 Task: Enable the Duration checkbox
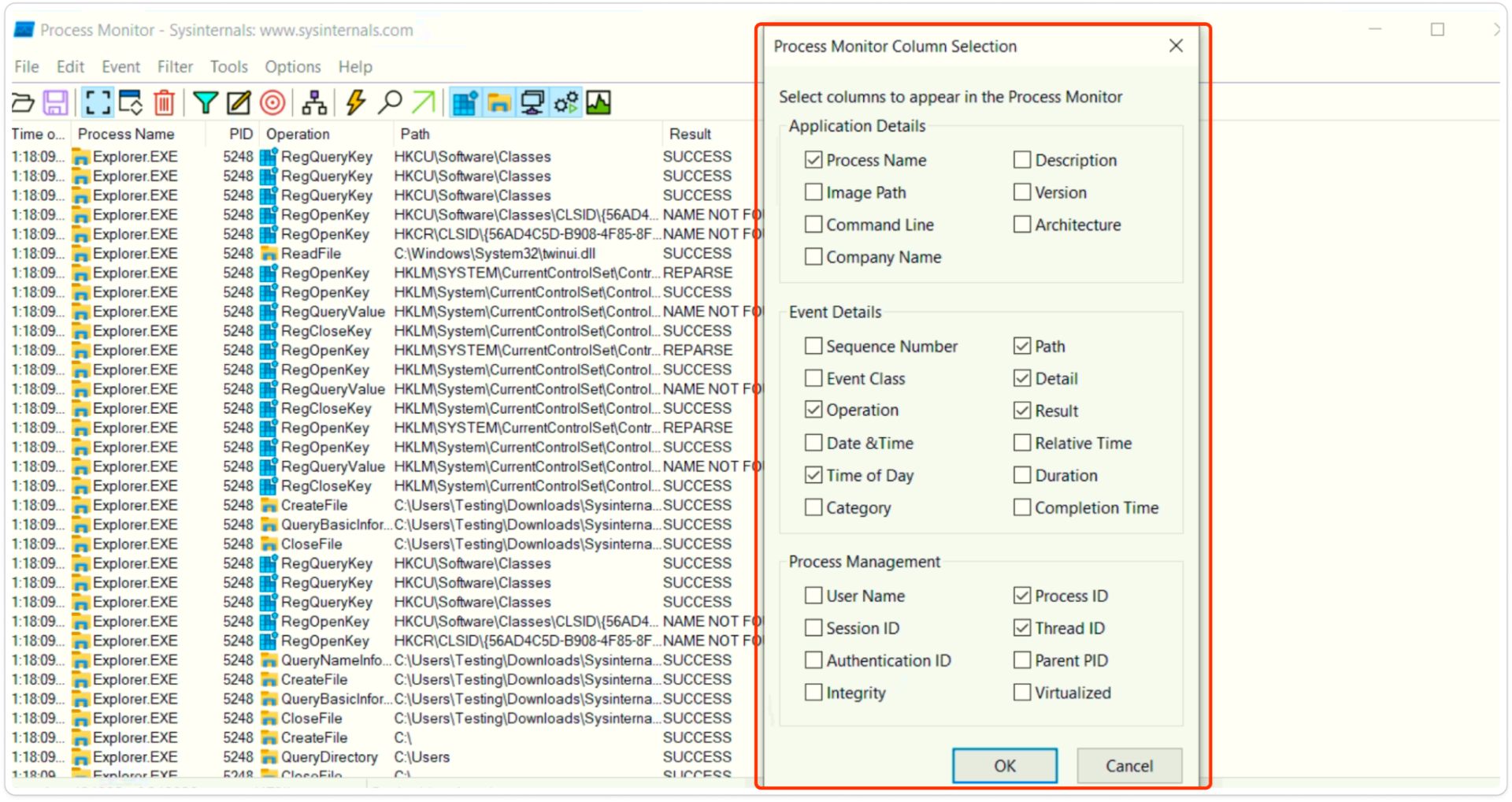[x=1021, y=475]
